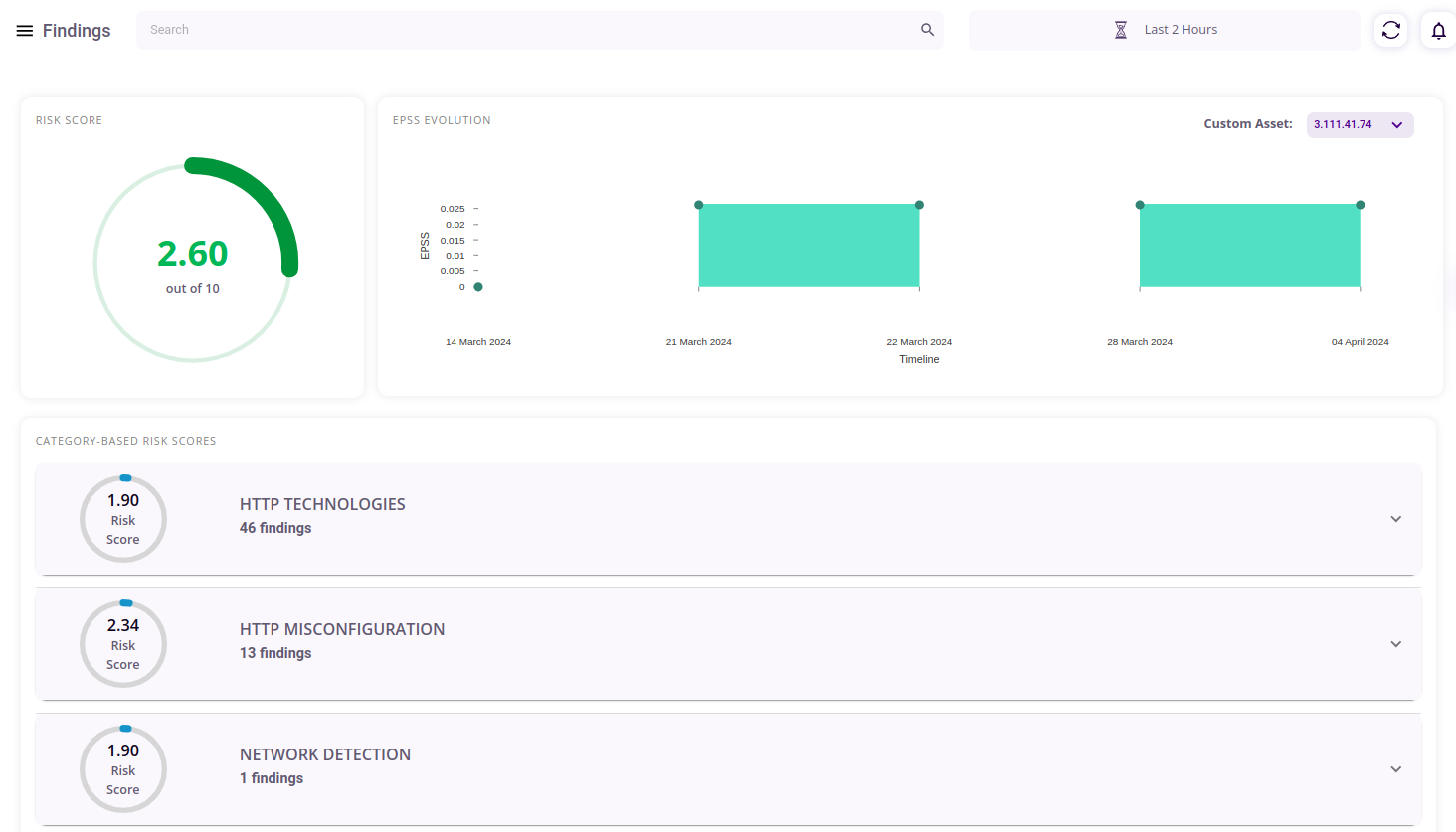Click the Findings page title
This screenshot has height=832, width=1456.
click(77, 31)
